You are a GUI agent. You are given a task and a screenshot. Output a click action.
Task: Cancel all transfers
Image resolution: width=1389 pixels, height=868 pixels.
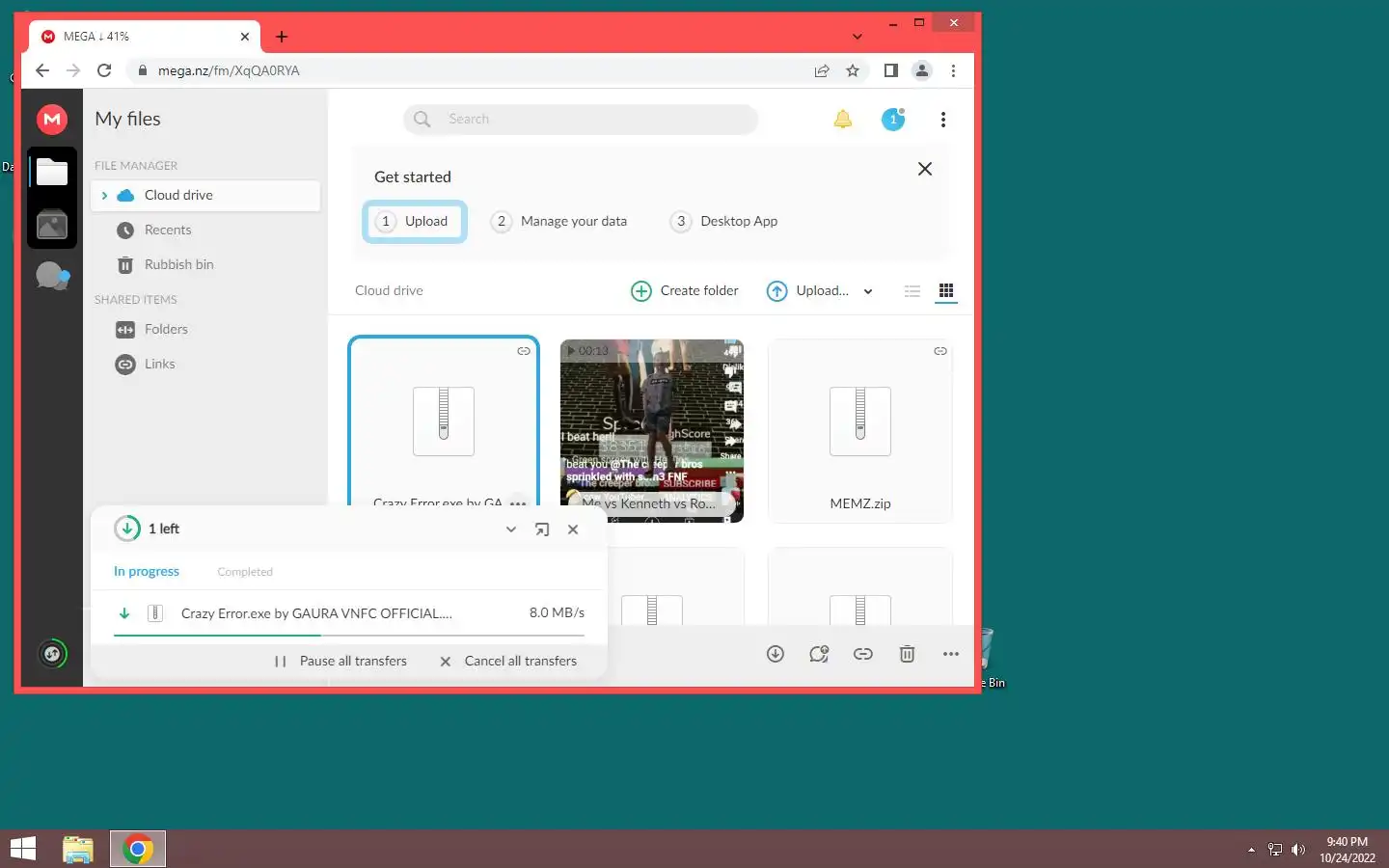(x=508, y=661)
